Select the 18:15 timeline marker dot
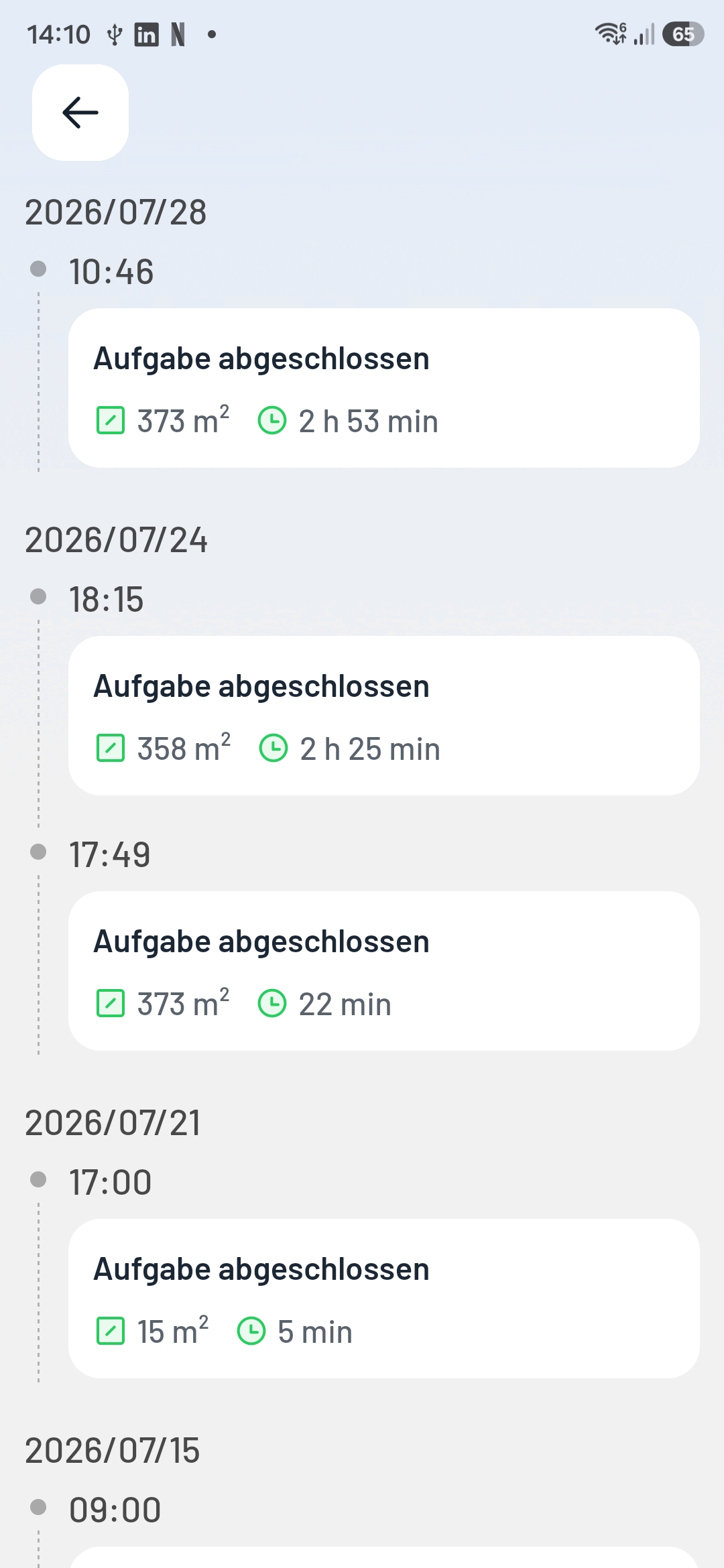The width and height of the screenshot is (724, 1568). point(39,596)
